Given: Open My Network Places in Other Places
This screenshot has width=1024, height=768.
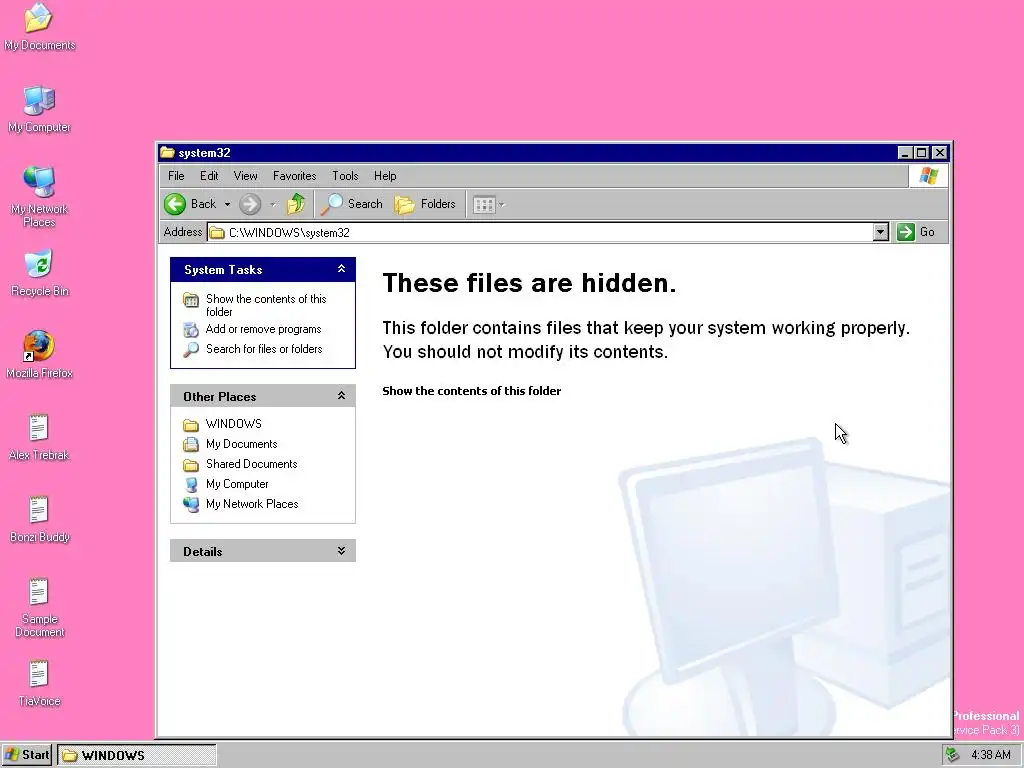Looking at the screenshot, I should tap(240, 504).
